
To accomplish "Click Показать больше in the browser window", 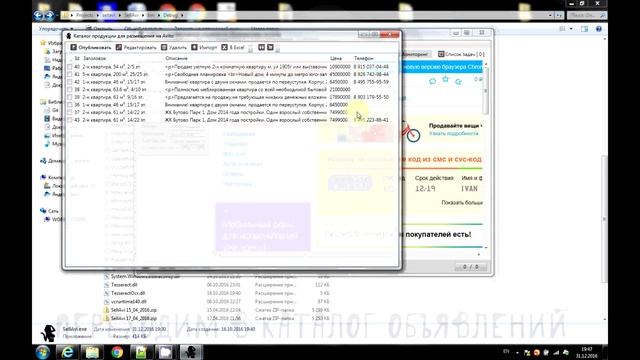I will [x=462, y=202].
